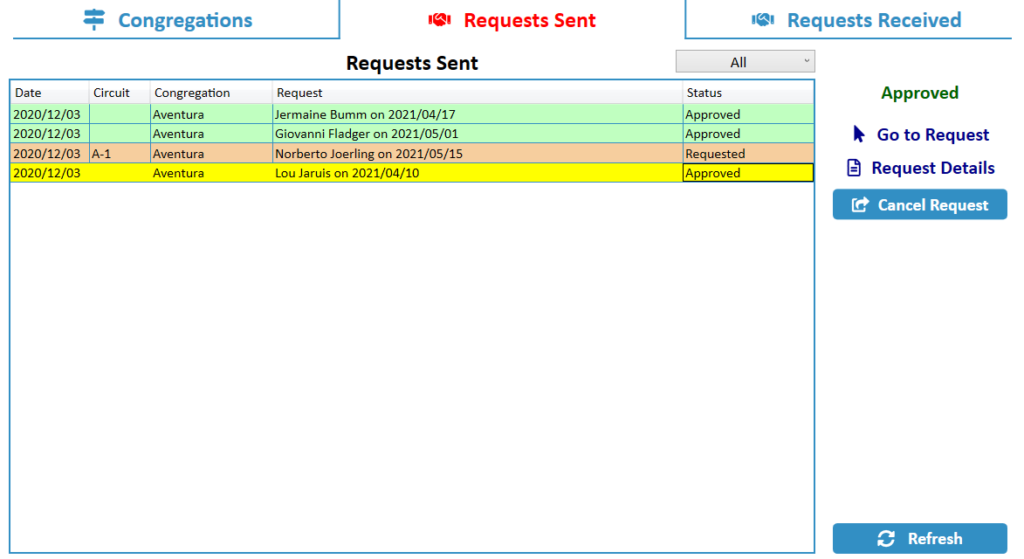Click the Request column header
The image size is (1024, 559).
pyautogui.click(x=477, y=93)
